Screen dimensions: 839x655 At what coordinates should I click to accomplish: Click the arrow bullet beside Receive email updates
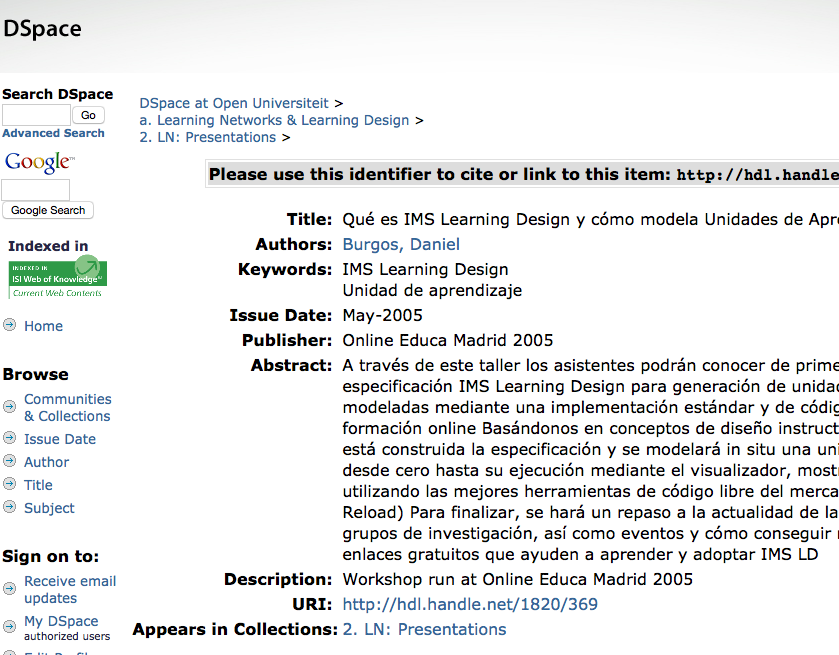point(9,589)
